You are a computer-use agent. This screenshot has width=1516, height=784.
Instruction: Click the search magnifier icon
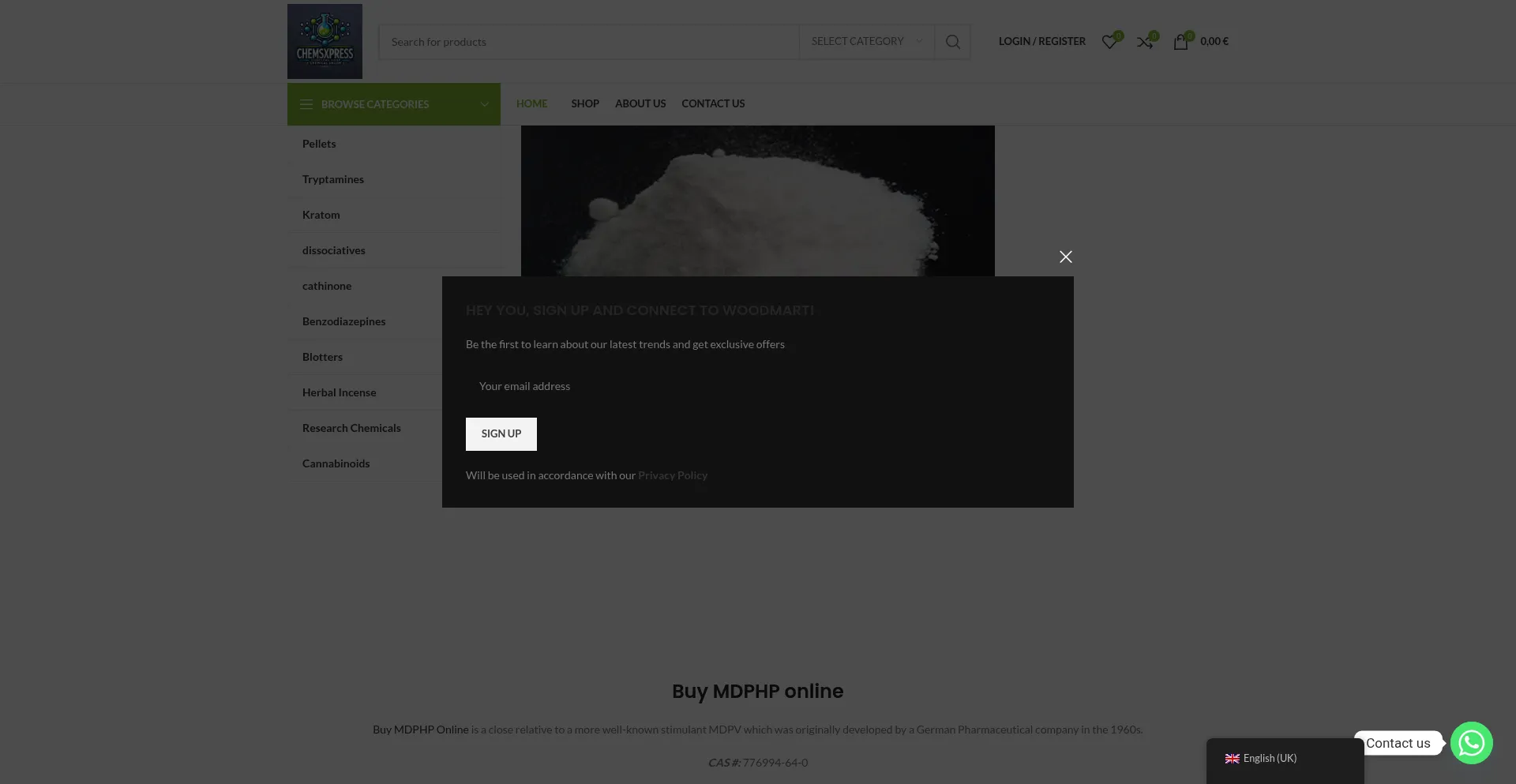coord(952,42)
